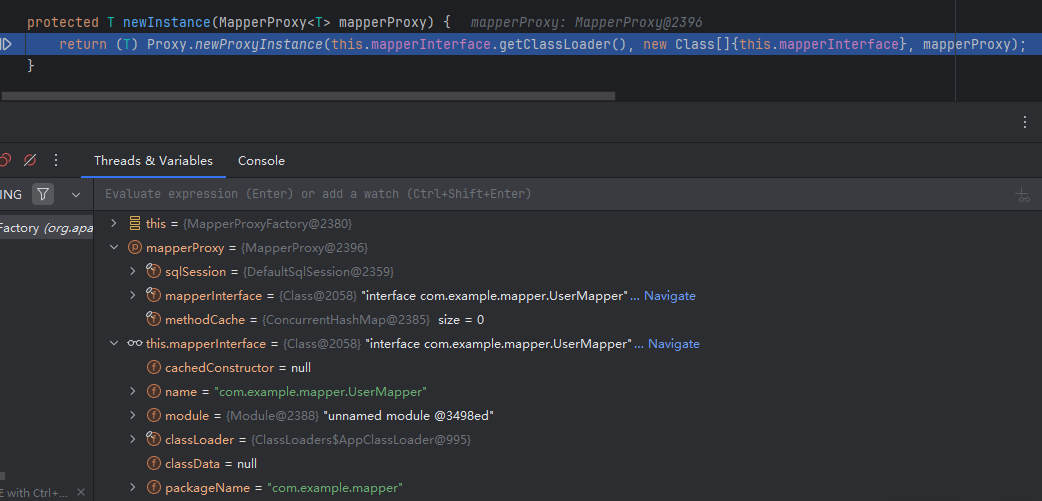Expand the sqlSession variable
The width and height of the screenshot is (1042, 501).
coord(133,271)
